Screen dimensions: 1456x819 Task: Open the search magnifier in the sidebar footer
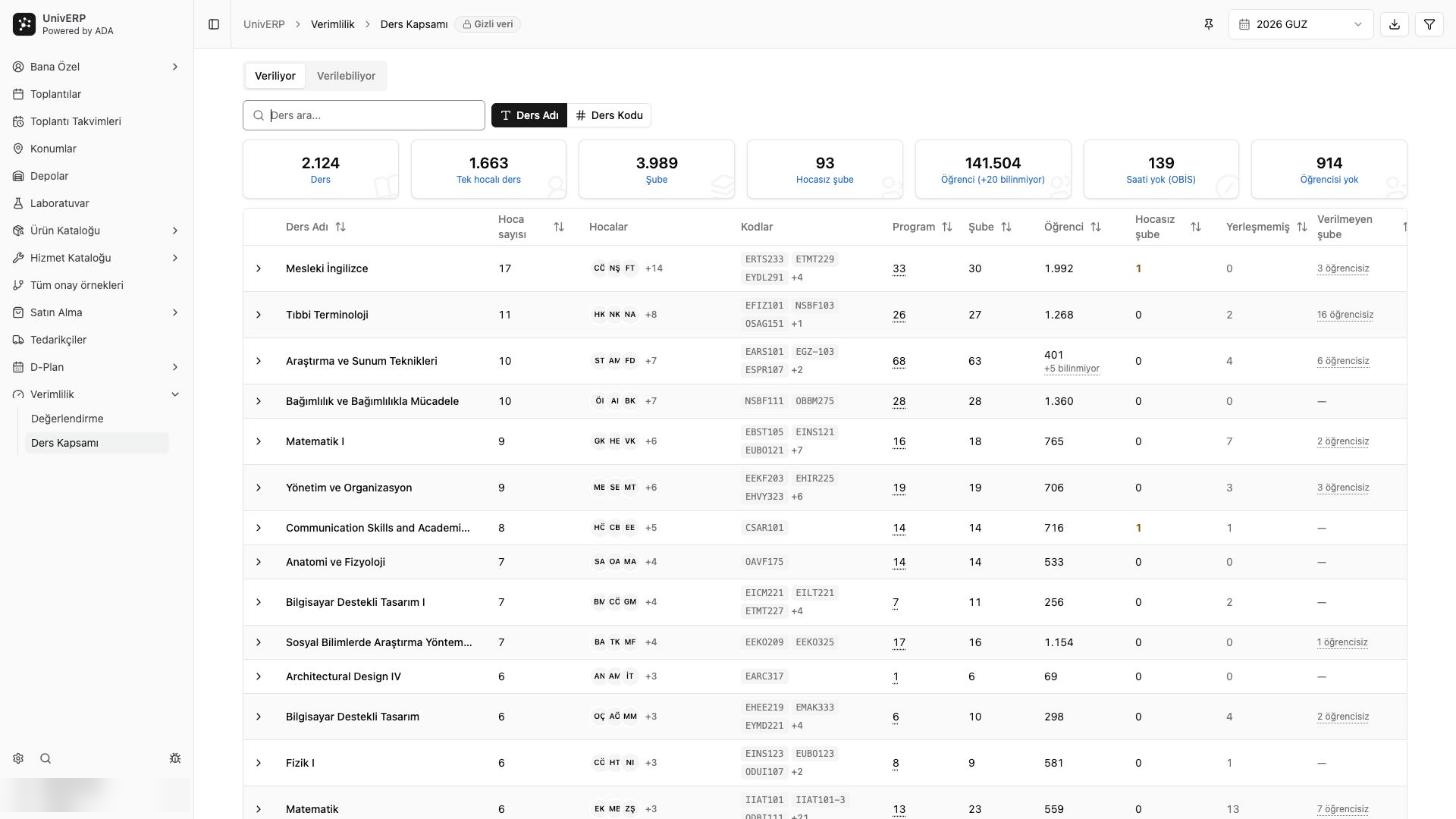[x=45, y=759]
